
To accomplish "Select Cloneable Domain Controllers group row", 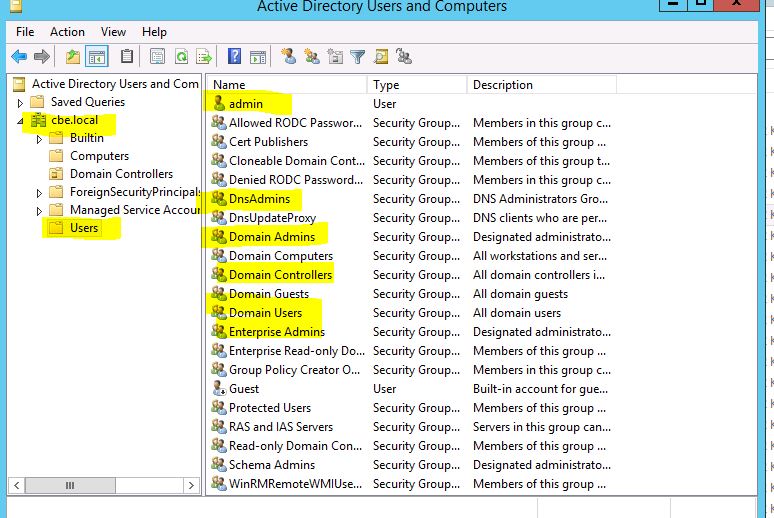I will click(412, 160).
